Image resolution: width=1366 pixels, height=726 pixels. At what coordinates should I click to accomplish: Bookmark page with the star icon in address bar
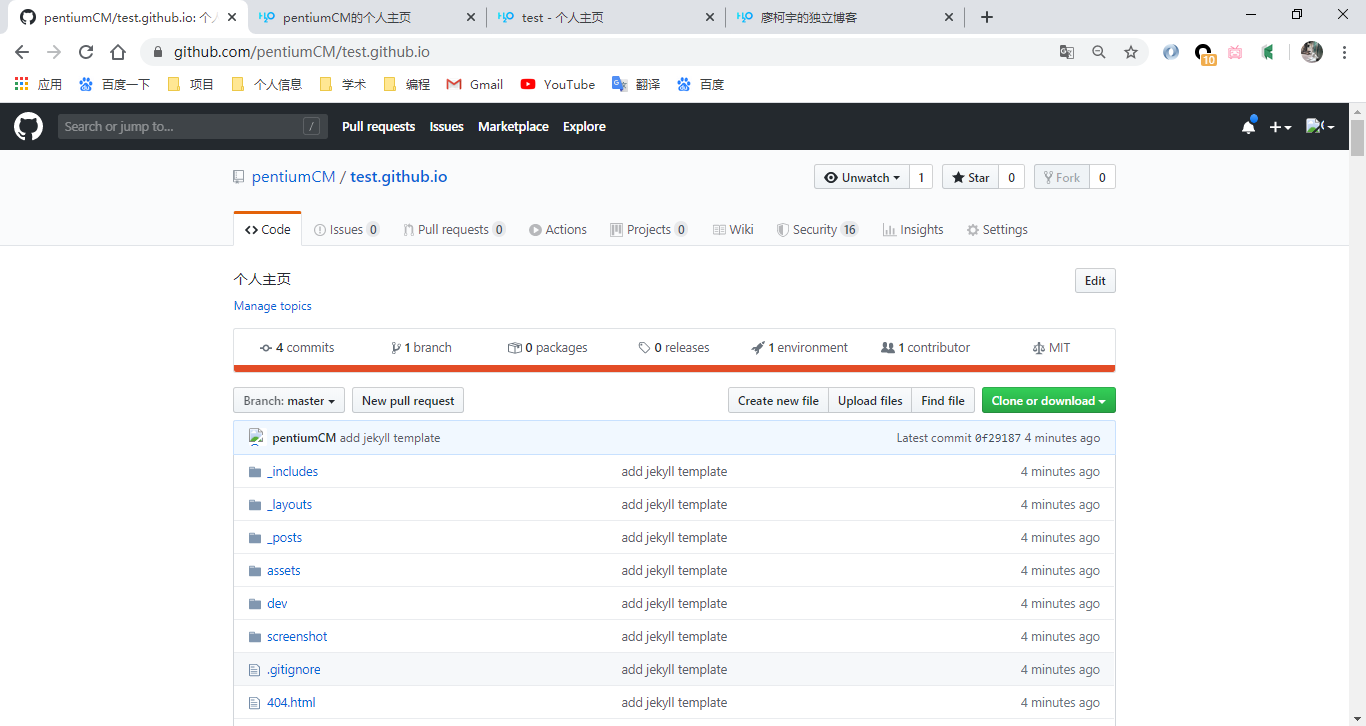(1131, 52)
